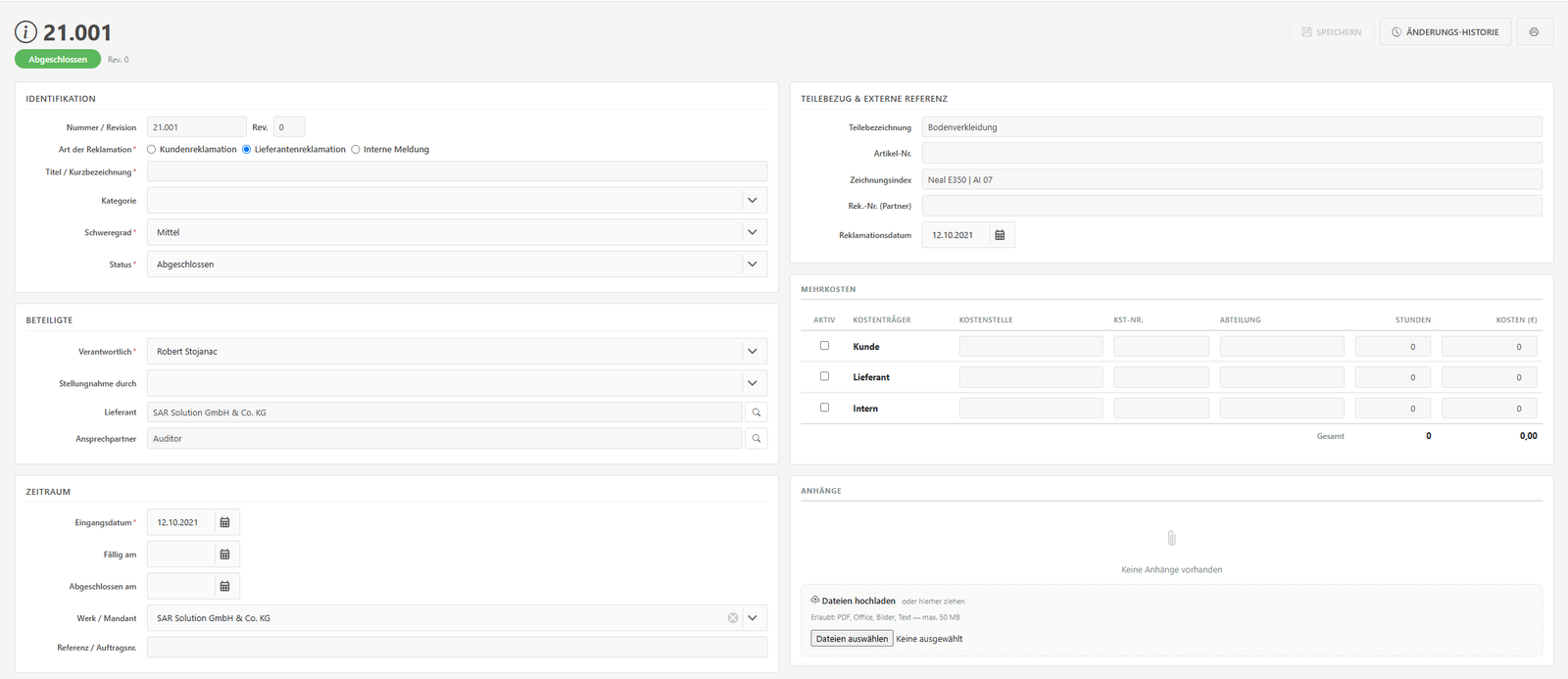The width and height of the screenshot is (1568, 679).
Task: Click the Kostenstelle field in Kunde row
Action: [1031, 346]
